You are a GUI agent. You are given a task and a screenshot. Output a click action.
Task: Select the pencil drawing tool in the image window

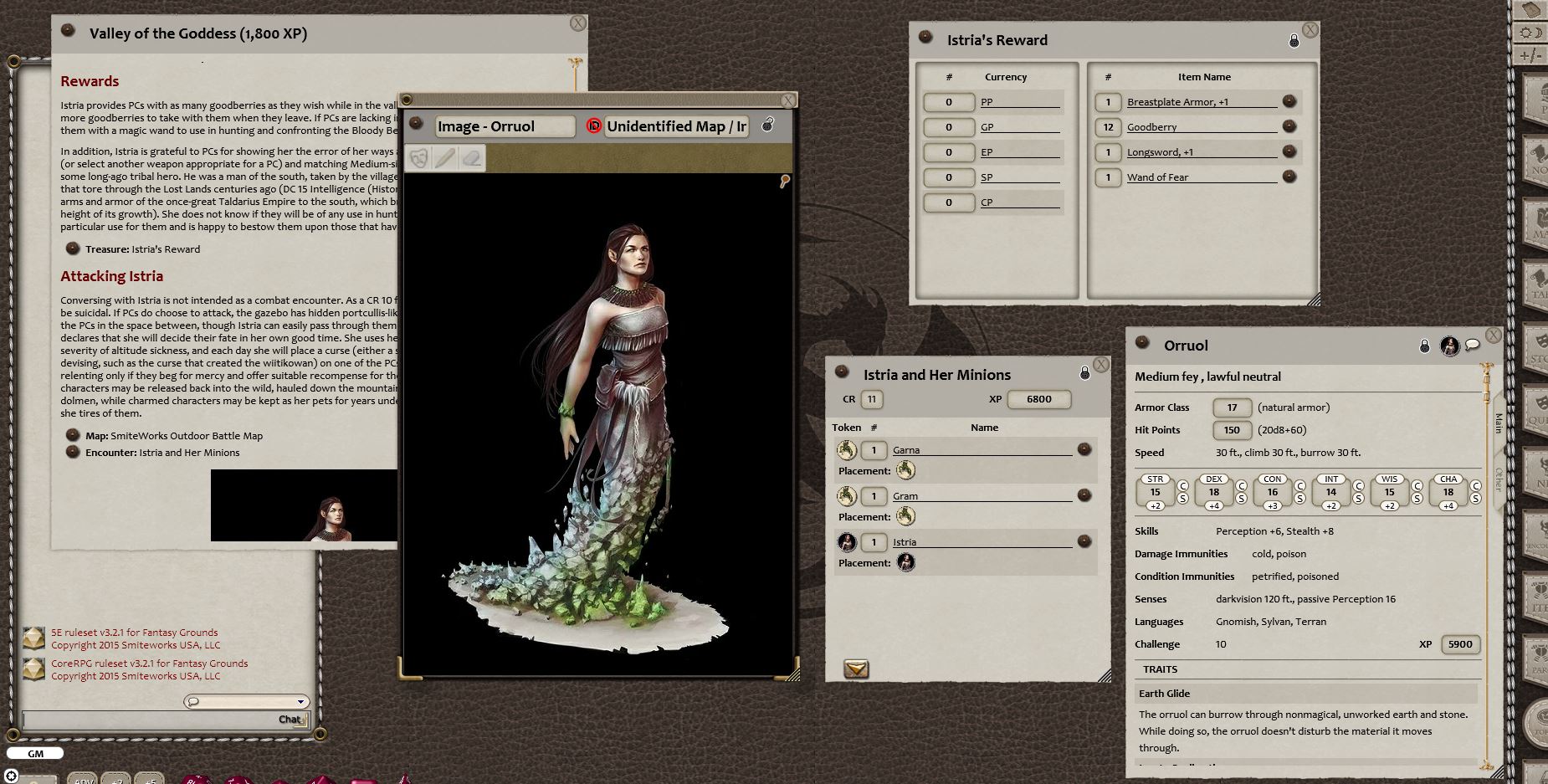pyautogui.click(x=446, y=158)
